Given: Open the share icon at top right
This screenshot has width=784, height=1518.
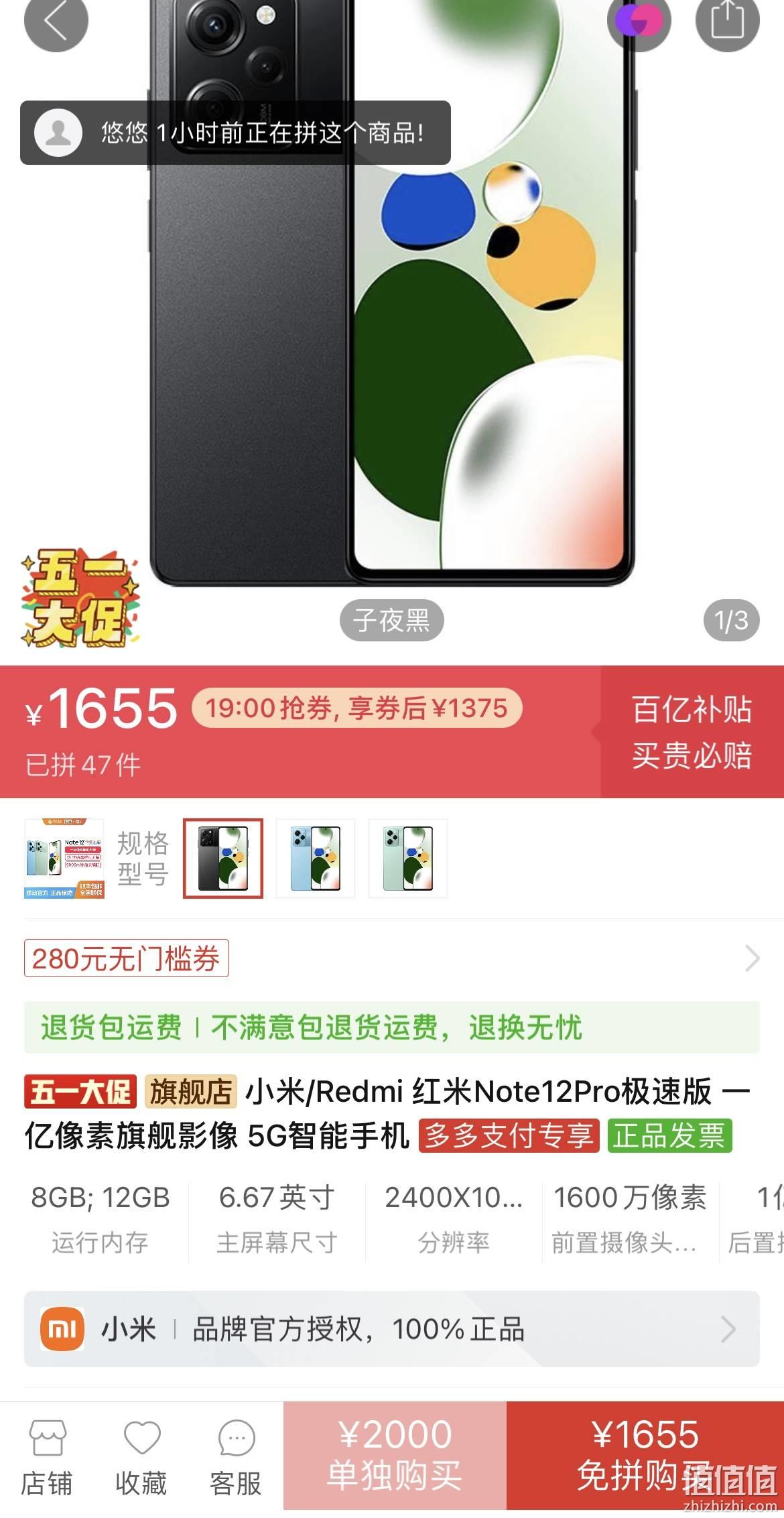Looking at the screenshot, I should [727, 20].
